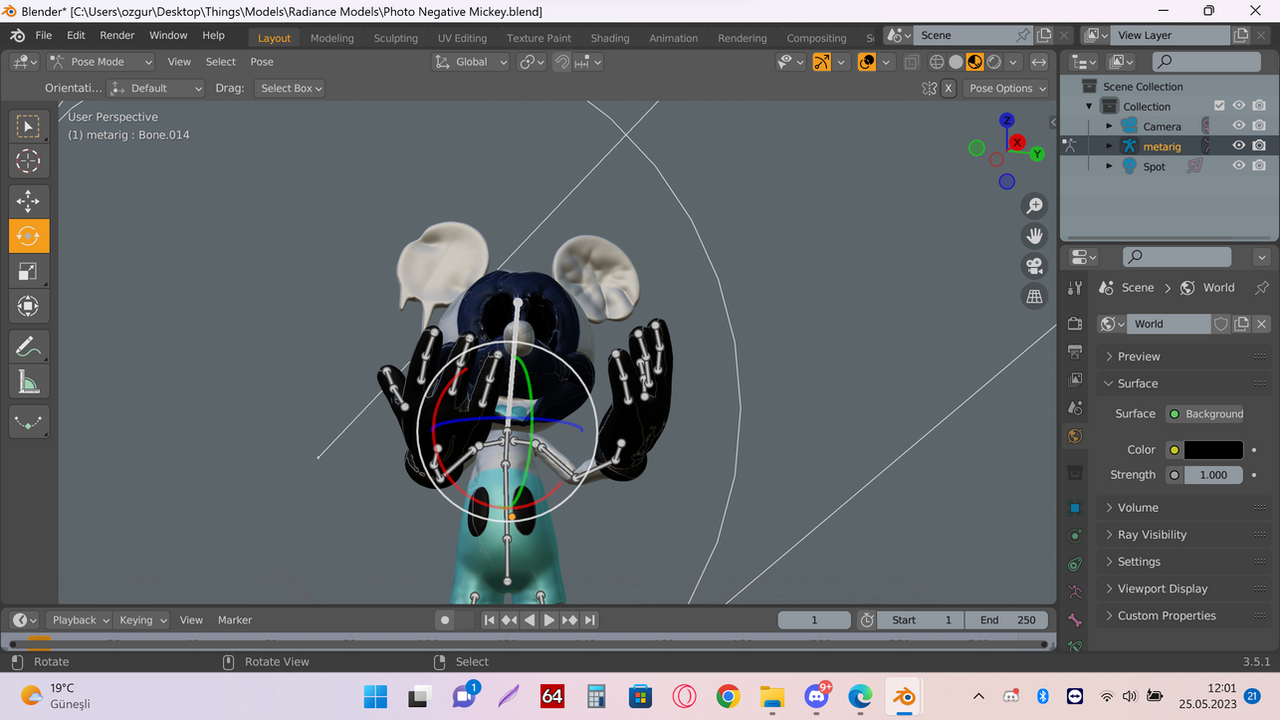Select the Select Box tool in toolbar

[28, 126]
